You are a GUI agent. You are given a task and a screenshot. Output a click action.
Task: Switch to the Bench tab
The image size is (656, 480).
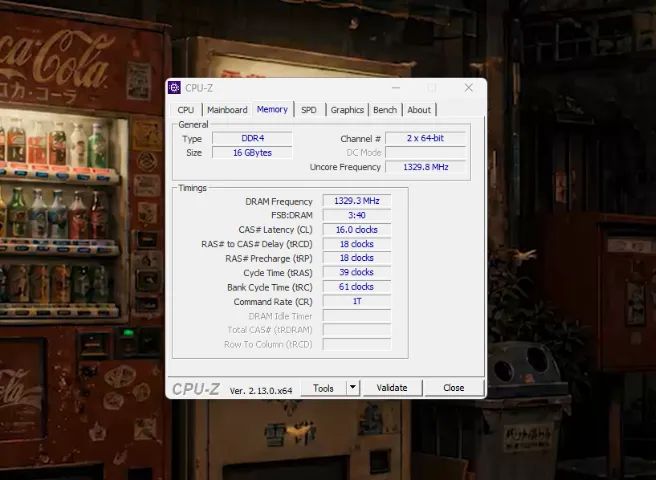click(x=385, y=110)
